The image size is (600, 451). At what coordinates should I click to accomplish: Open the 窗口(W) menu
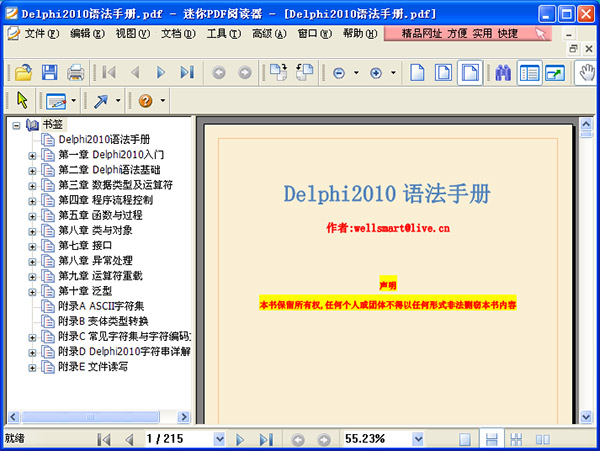click(315, 34)
